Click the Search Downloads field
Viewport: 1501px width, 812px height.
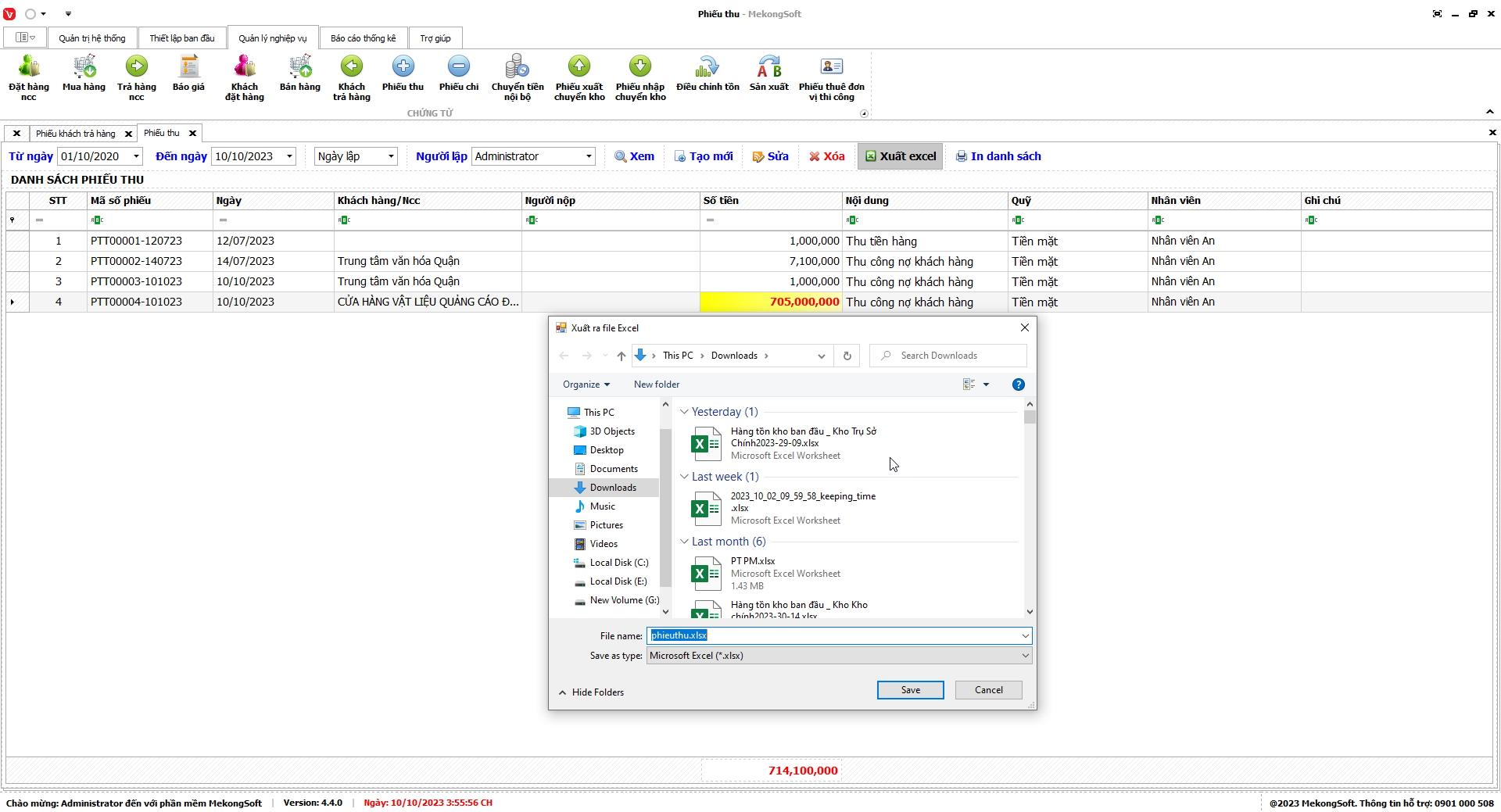tap(948, 356)
